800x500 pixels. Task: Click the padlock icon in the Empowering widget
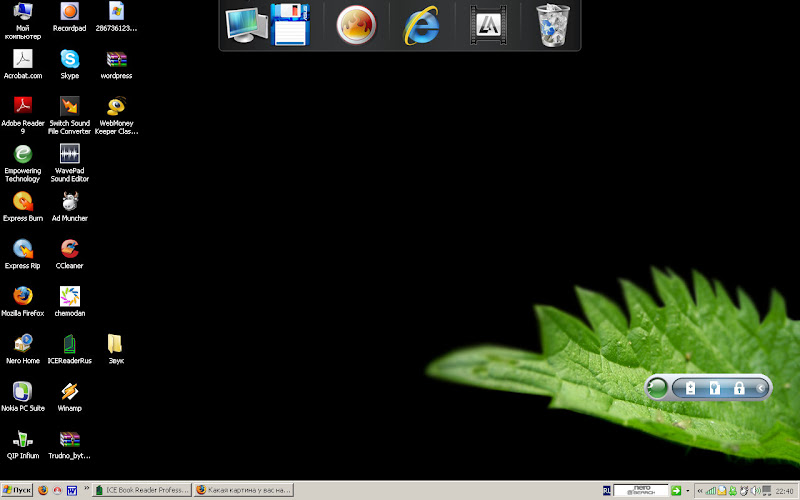coord(739,388)
